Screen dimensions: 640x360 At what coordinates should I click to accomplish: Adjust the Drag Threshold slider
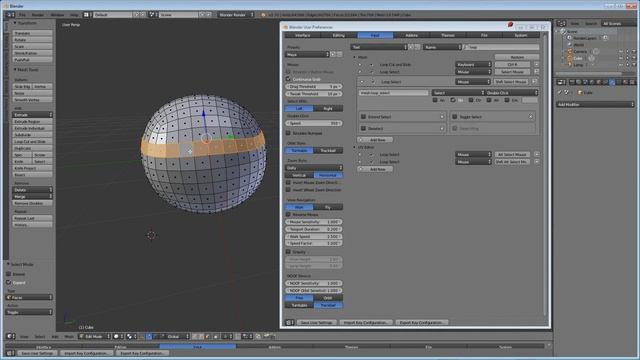pyautogui.click(x=314, y=87)
